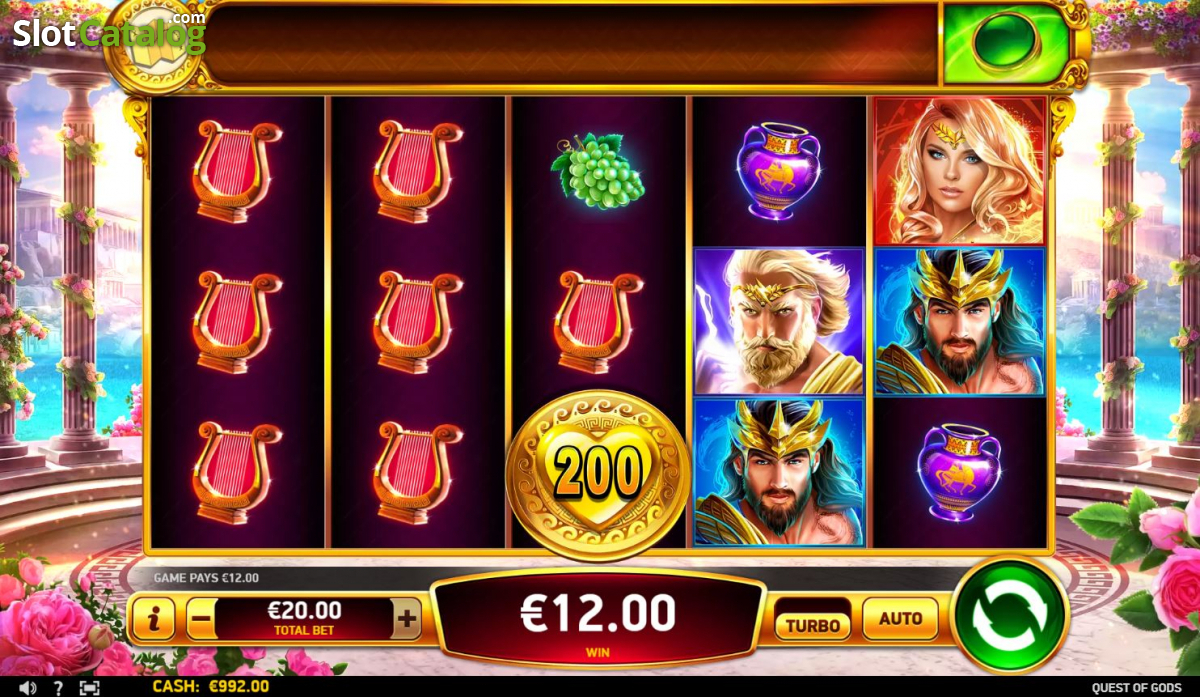Screen dimensions: 1200x697
Task: Click the blonde goddess symbol
Action: pos(959,171)
